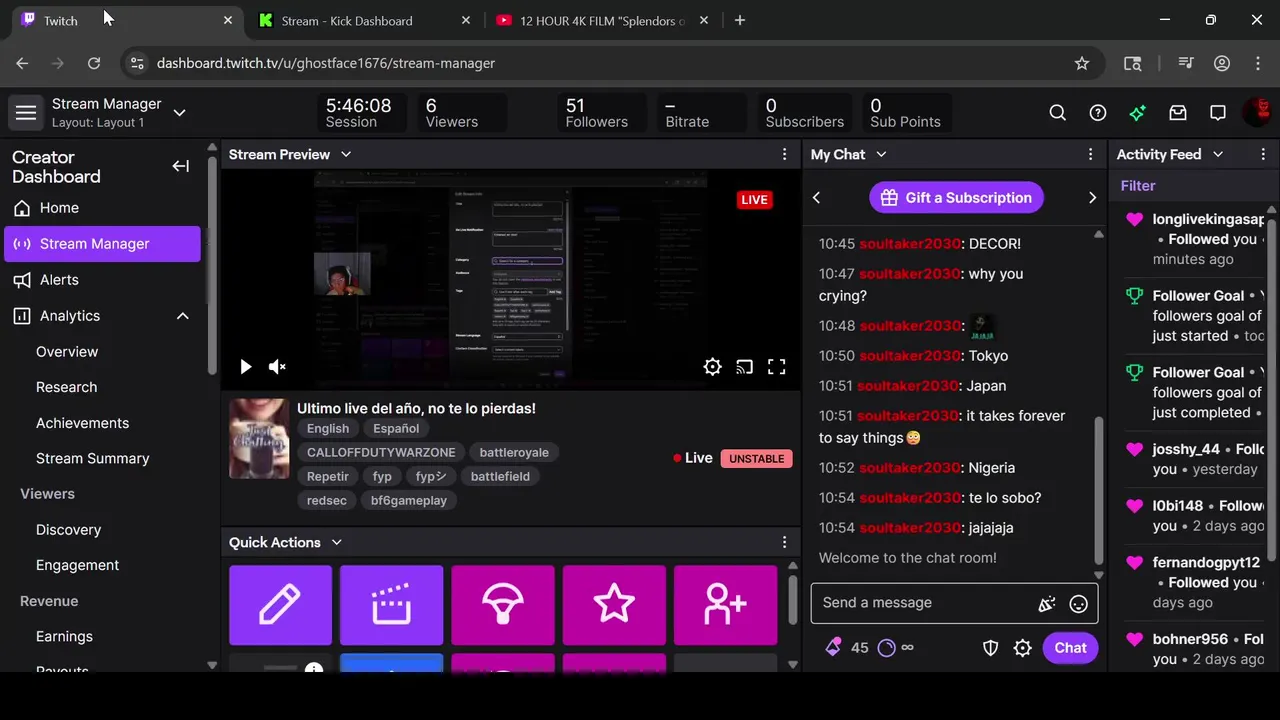
Task: Go to Home in sidebar
Action: tap(102, 208)
